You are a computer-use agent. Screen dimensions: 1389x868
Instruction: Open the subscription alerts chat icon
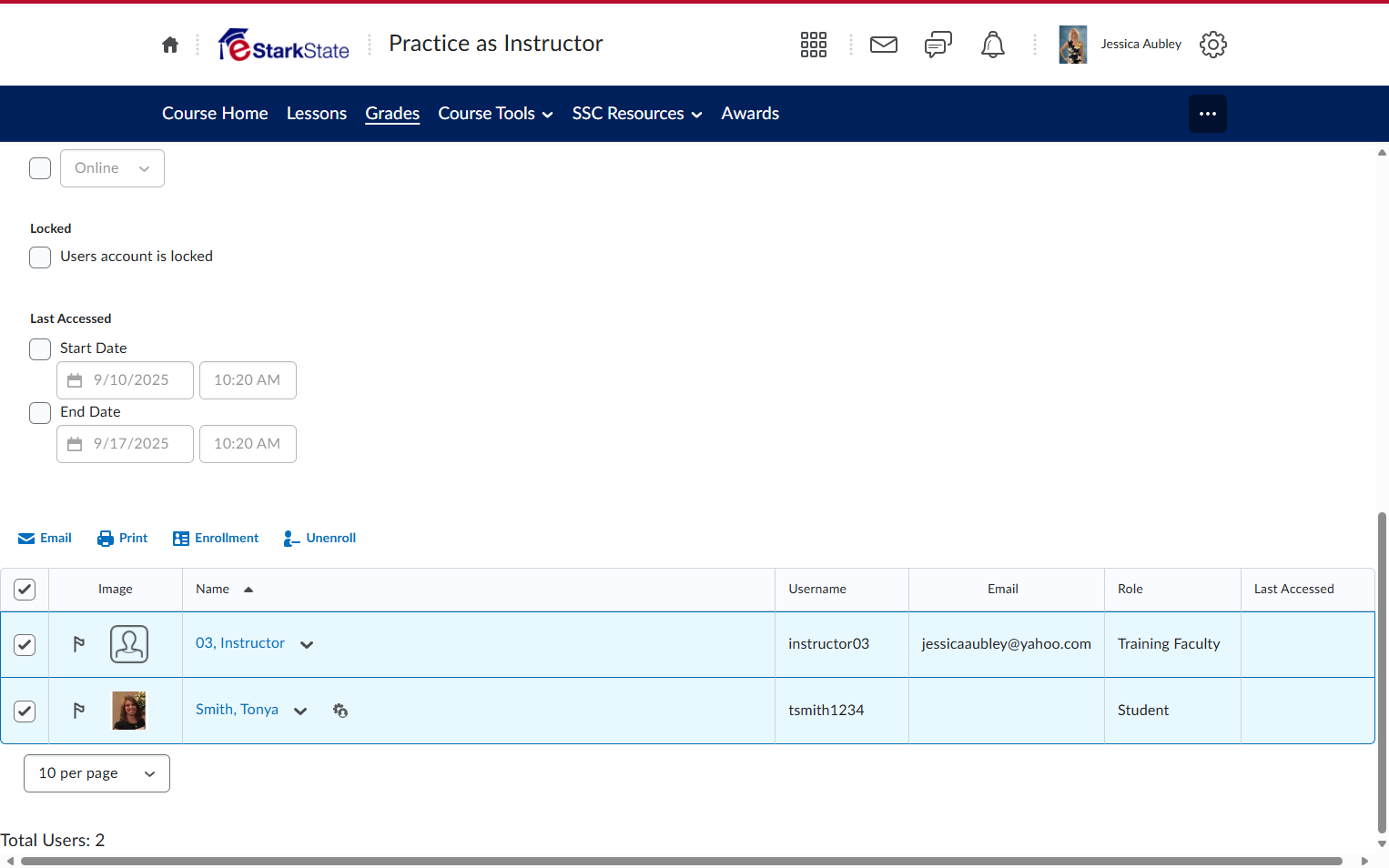pos(938,45)
